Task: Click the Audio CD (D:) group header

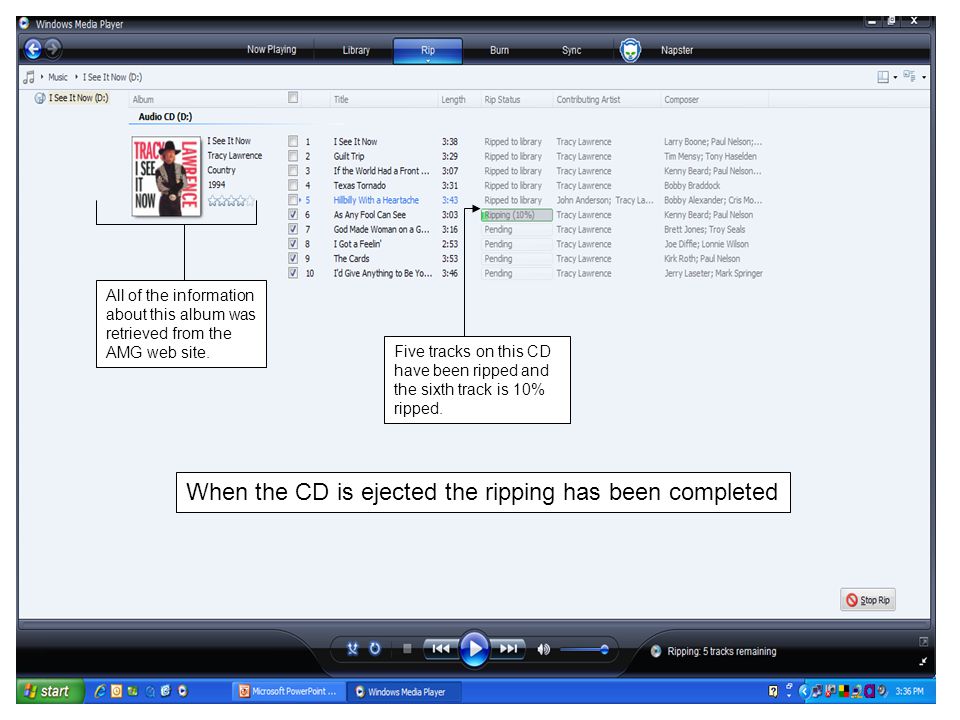Action: (165, 117)
